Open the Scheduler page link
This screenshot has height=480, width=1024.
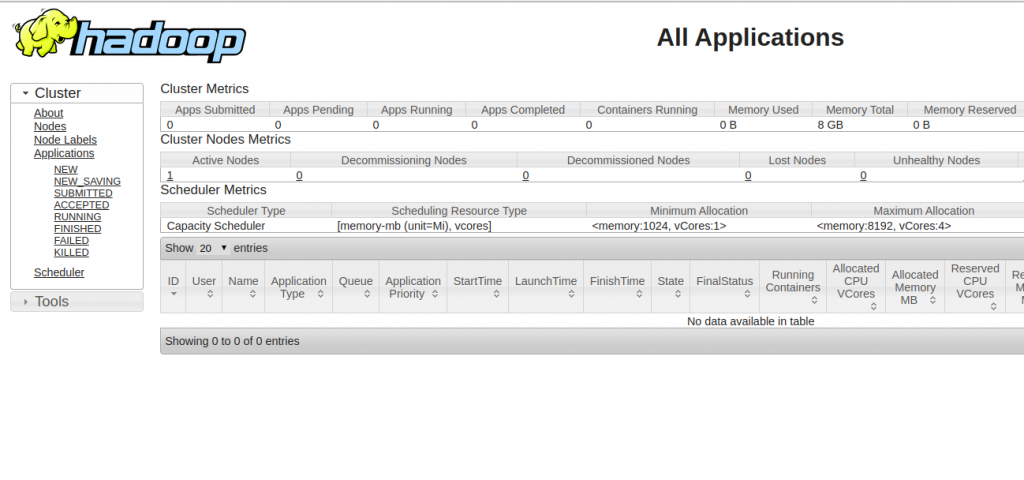[59, 272]
